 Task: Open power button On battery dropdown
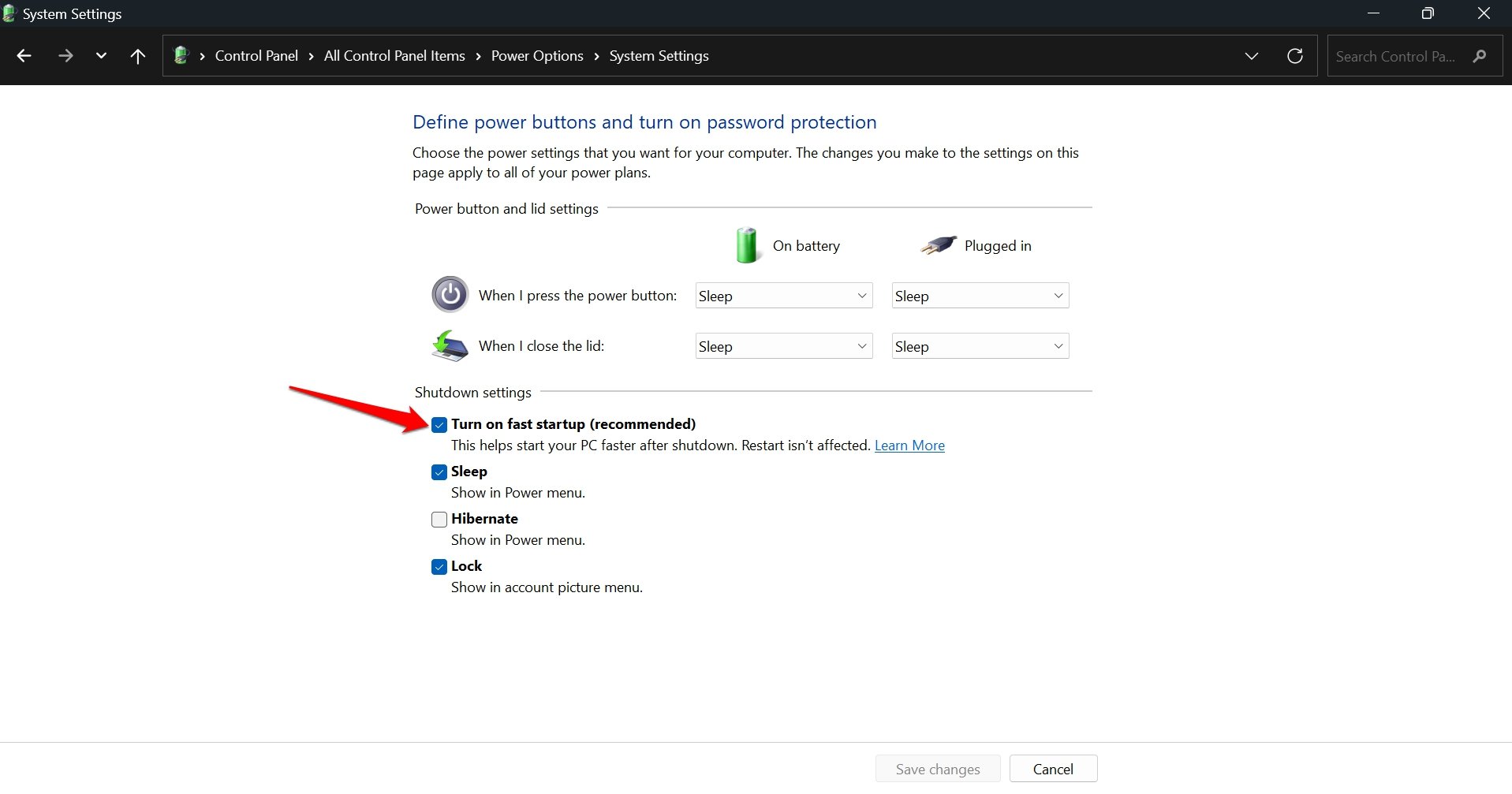[784, 296]
